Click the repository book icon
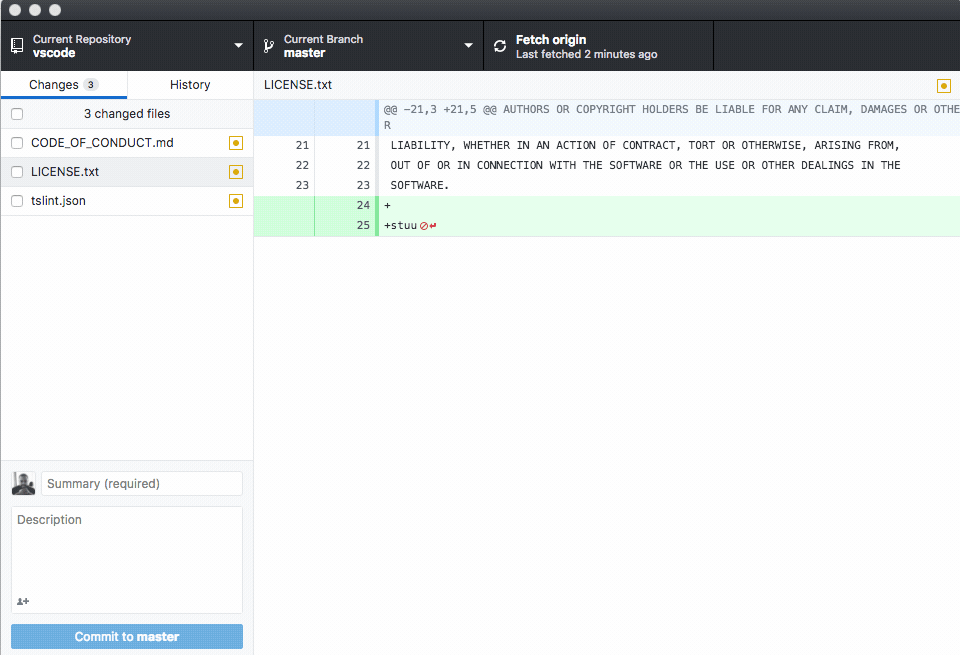This screenshot has width=960, height=655. click(x=15, y=45)
